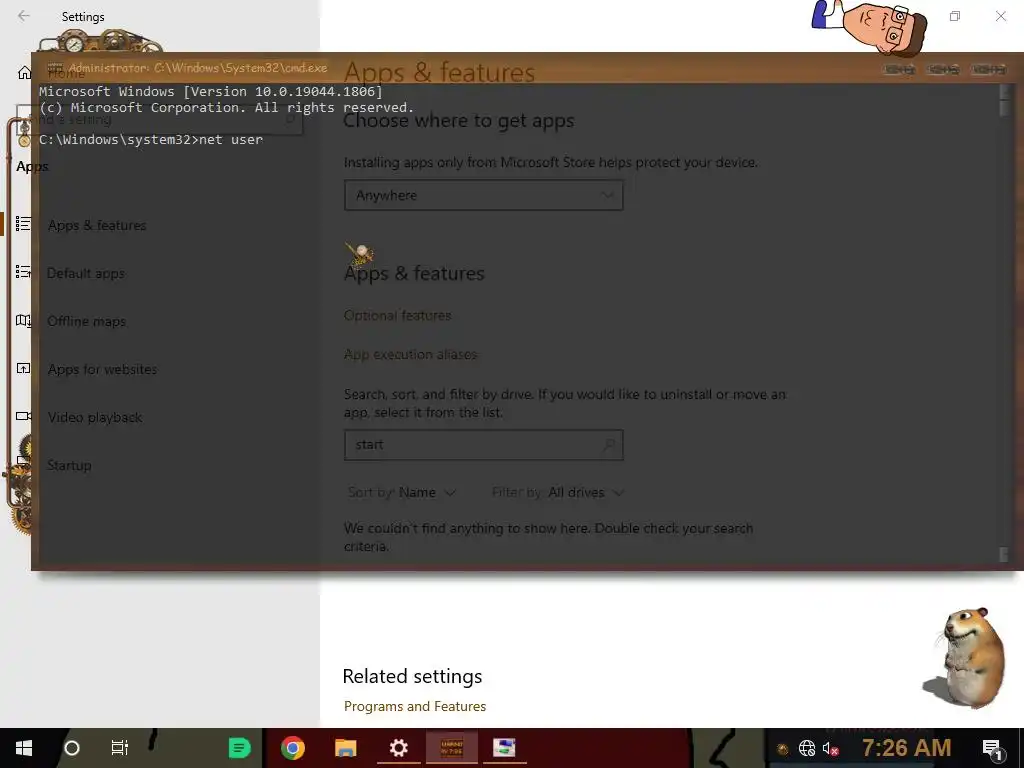The width and height of the screenshot is (1024, 768).
Task: Close the Settings window with X
Action: [1000, 16]
